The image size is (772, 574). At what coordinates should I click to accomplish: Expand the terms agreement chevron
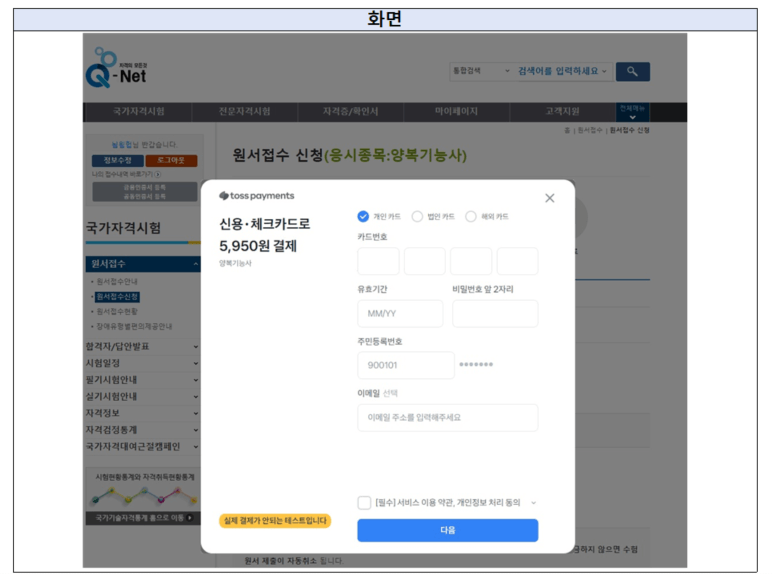[x=533, y=503]
